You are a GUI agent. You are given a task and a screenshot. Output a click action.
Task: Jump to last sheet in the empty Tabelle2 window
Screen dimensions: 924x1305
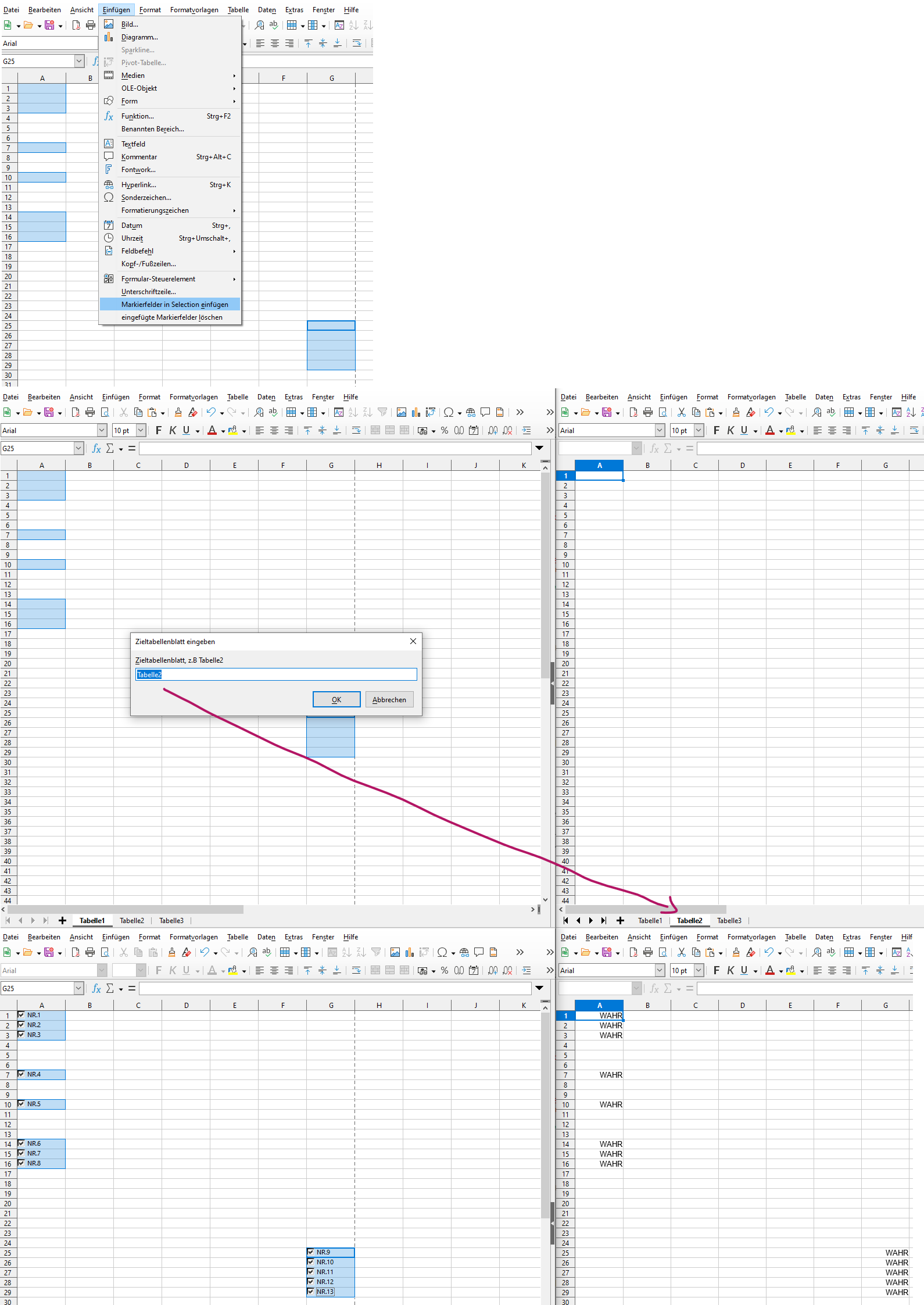(604, 921)
